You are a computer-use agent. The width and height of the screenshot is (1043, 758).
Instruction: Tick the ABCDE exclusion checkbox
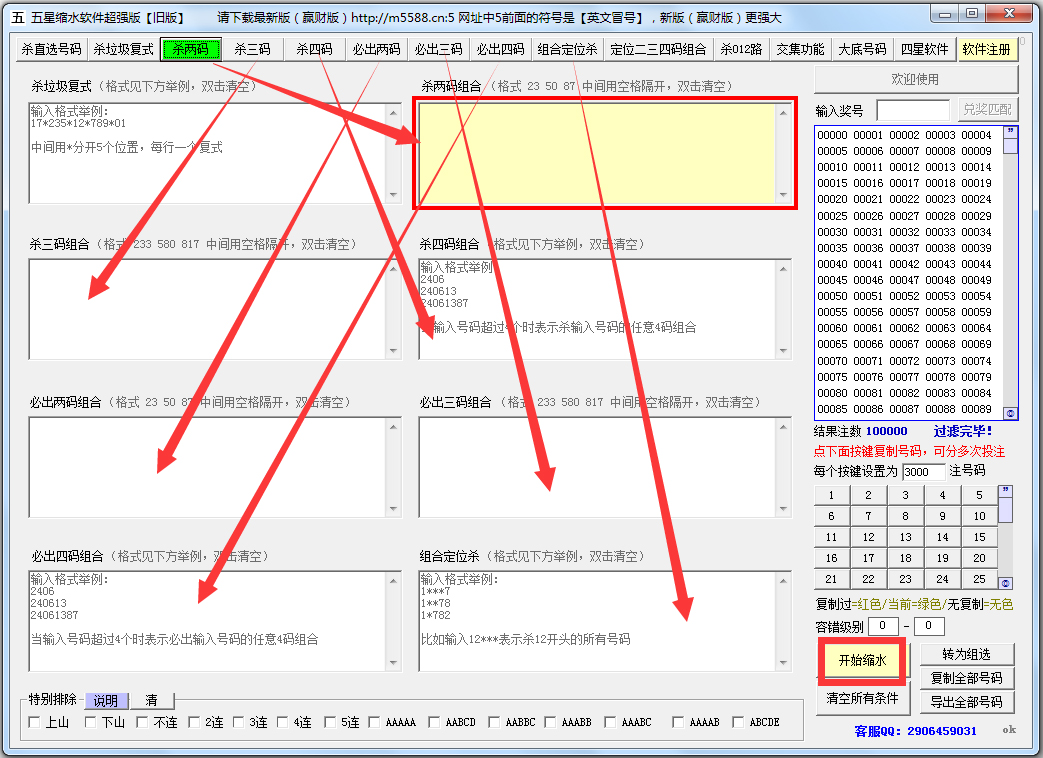[739, 722]
